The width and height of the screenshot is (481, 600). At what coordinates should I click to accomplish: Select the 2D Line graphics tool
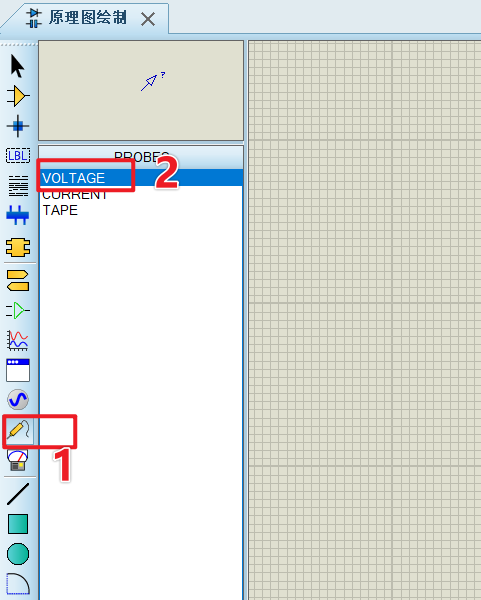(x=18, y=494)
